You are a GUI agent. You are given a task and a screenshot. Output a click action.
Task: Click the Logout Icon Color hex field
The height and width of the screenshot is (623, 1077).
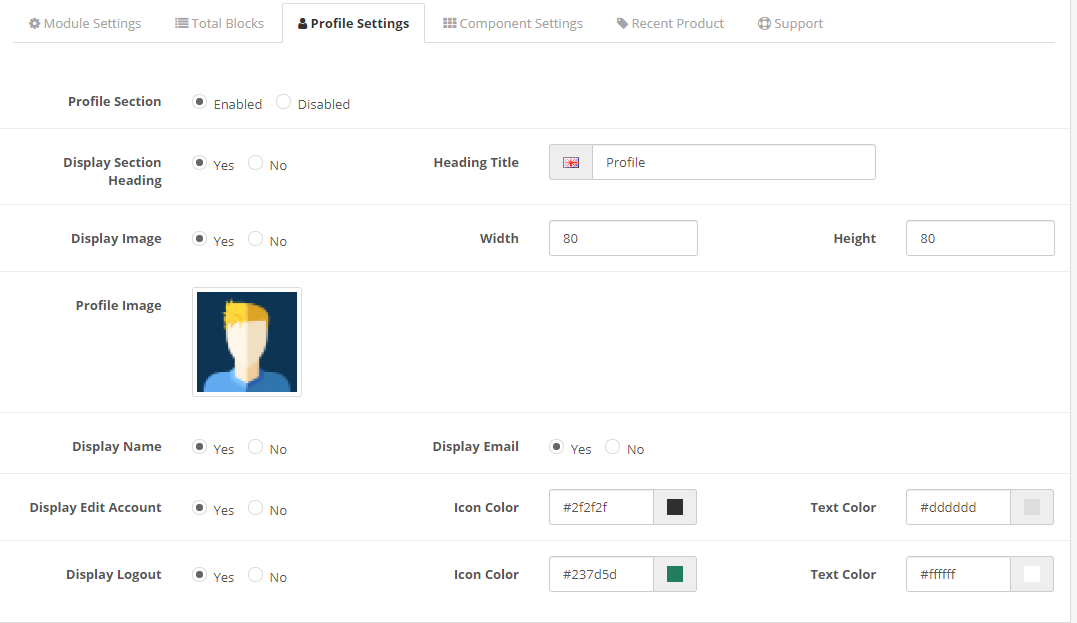(601, 574)
